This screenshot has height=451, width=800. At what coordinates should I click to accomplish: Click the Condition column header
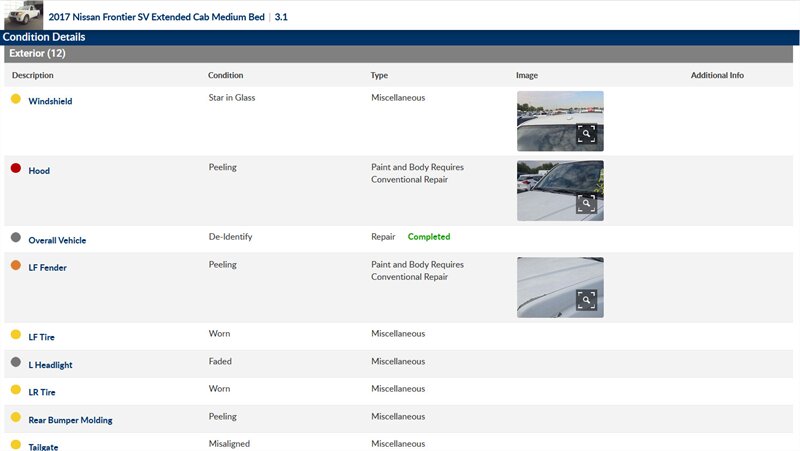point(225,76)
